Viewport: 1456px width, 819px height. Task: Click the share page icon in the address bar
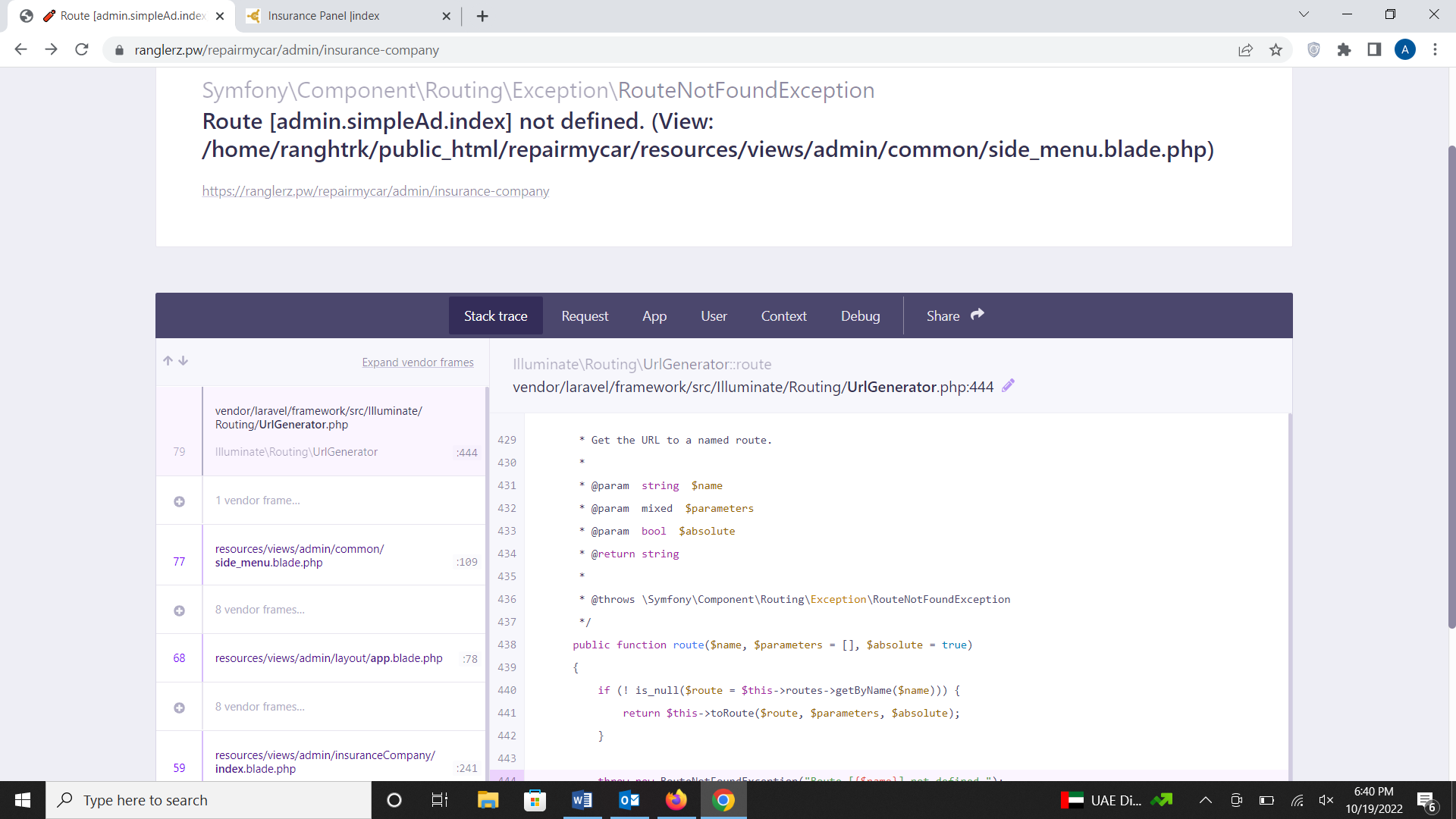pyautogui.click(x=1245, y=50)
